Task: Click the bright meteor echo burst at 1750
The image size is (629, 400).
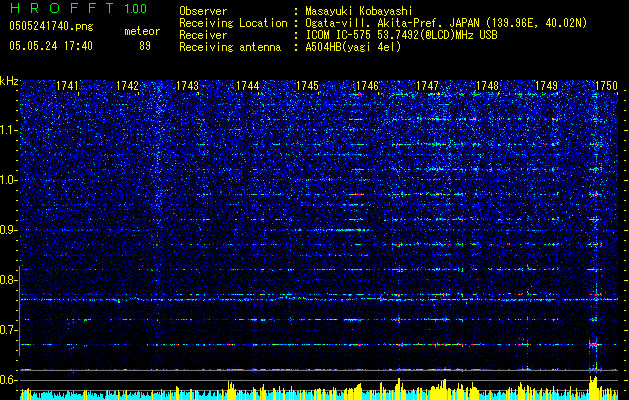Action: (594, 344)
